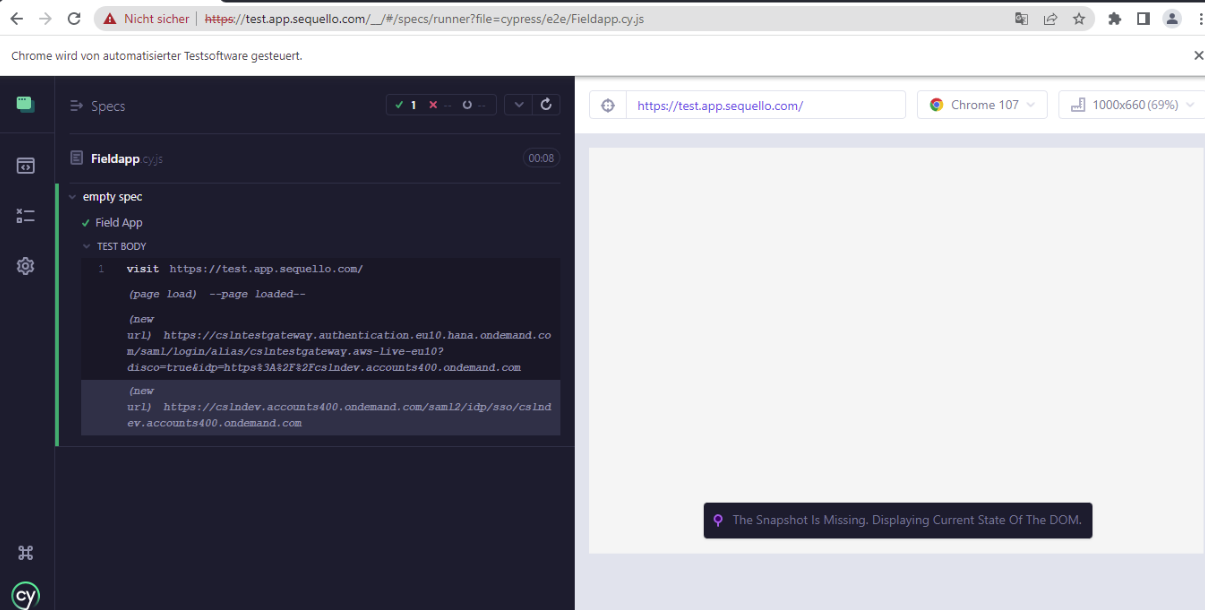Click the Google Translate icon in address bar

(1021, 18)
